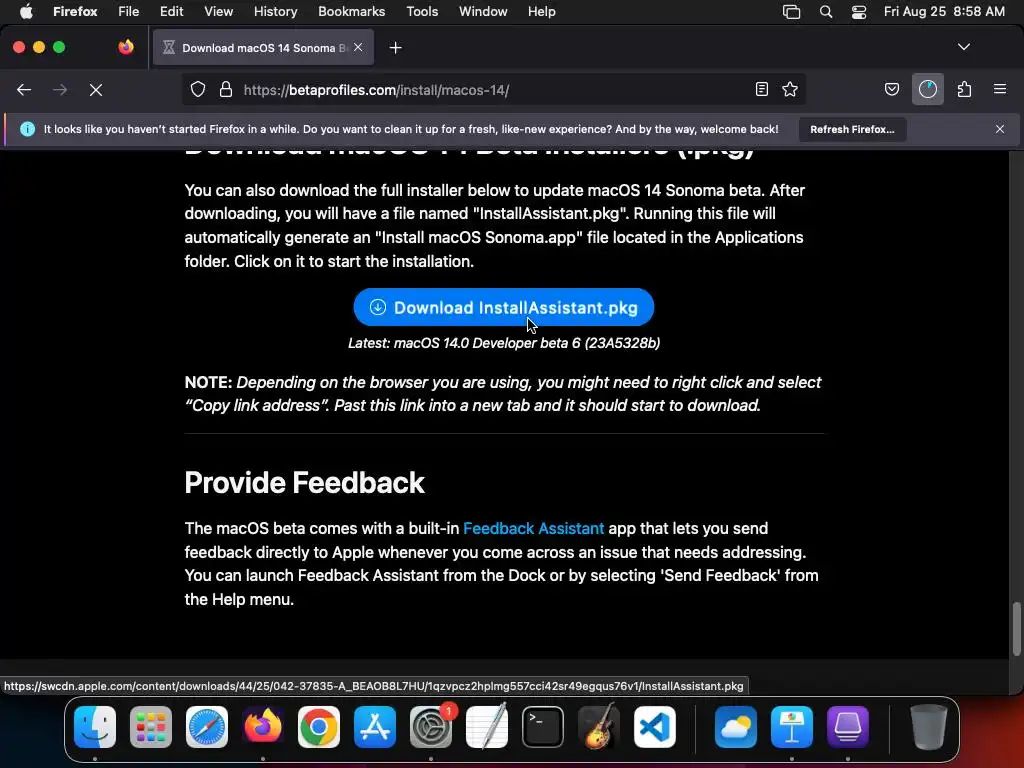Stop loading the page with X button
The width and height of the screenshot is (1024, 768).
[x=96, y=90]
